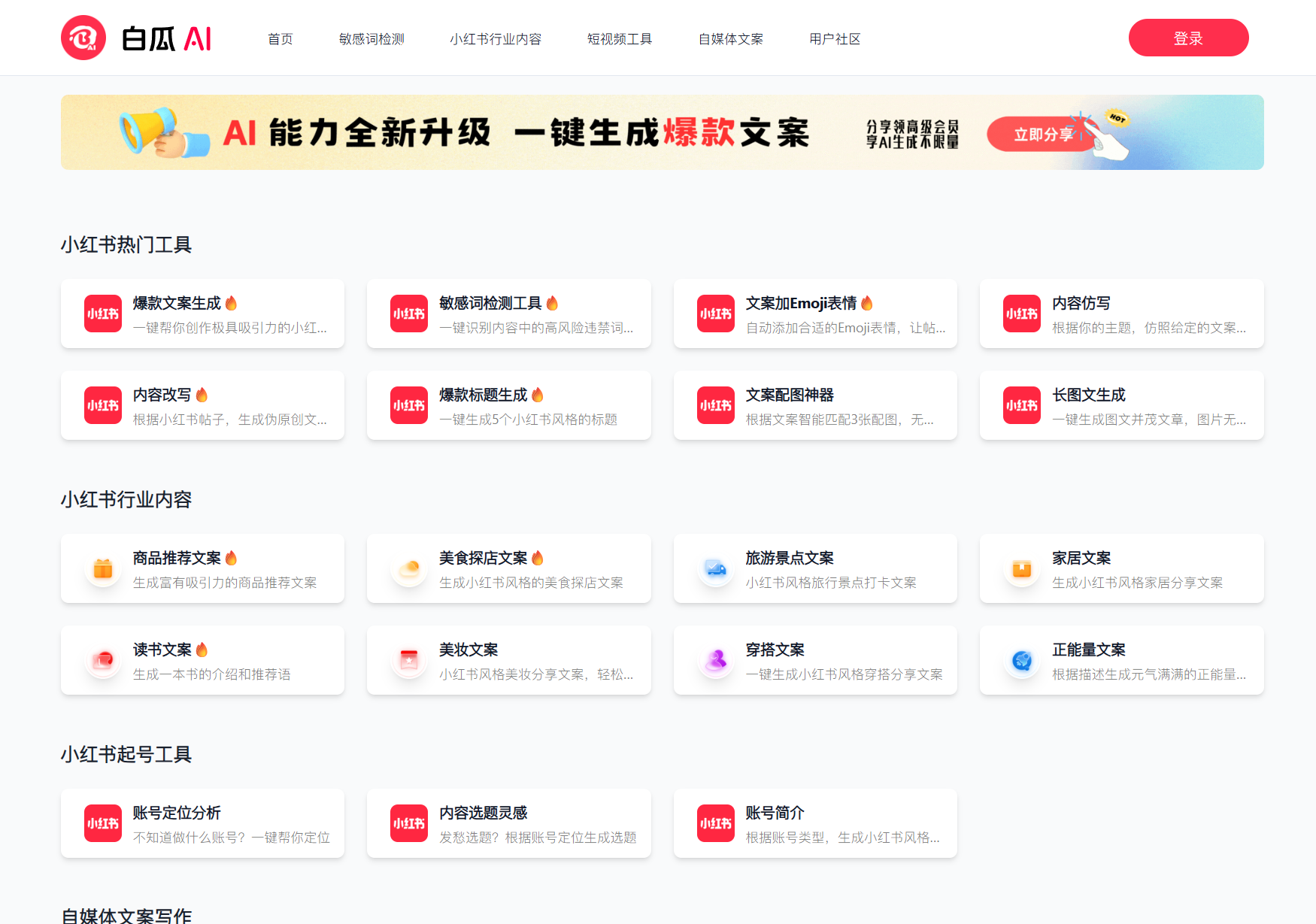Open the 内容仿写 title link
The image size is (1316, 924).
(1081, 303)
